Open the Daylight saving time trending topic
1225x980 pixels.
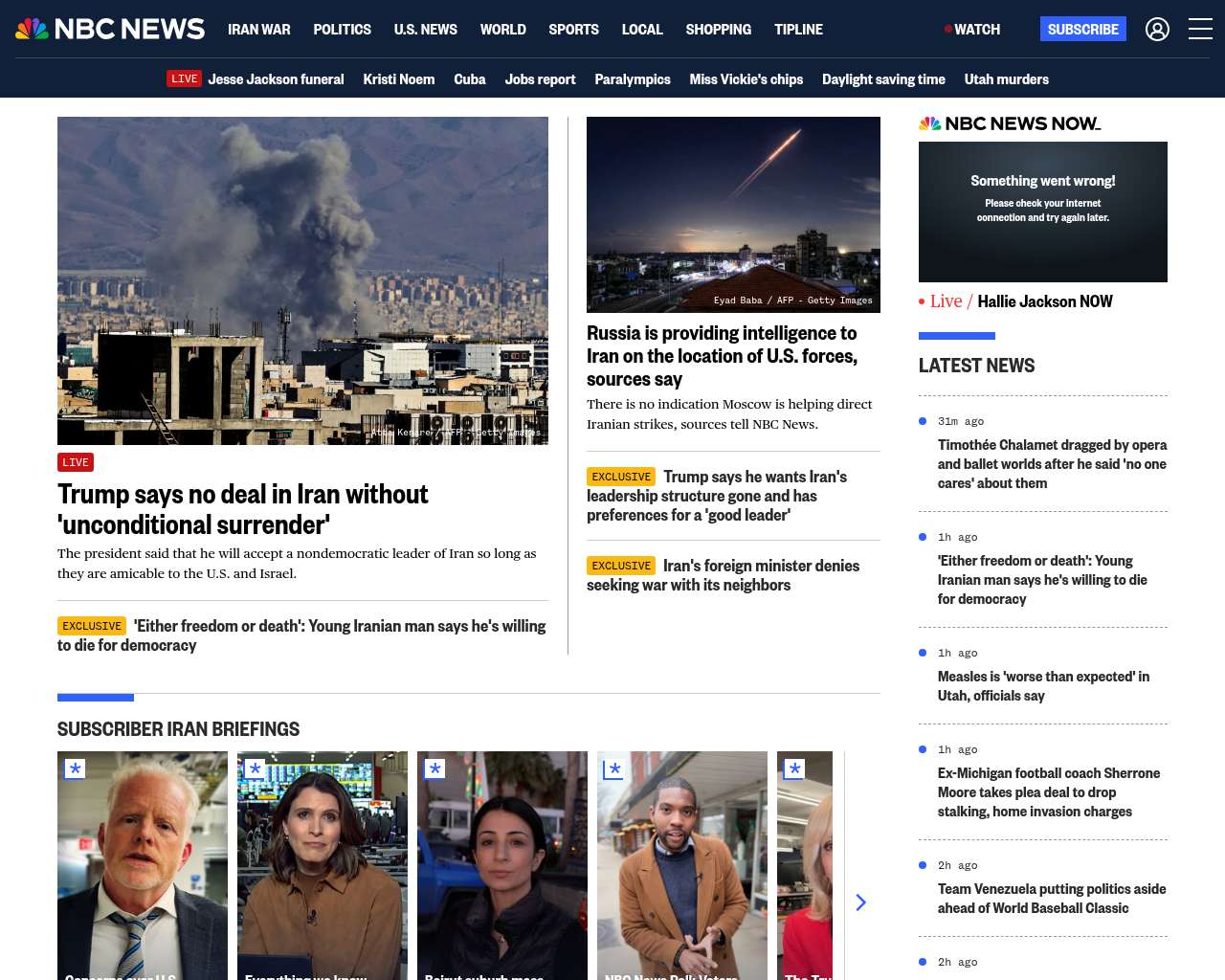pos(882,79)
